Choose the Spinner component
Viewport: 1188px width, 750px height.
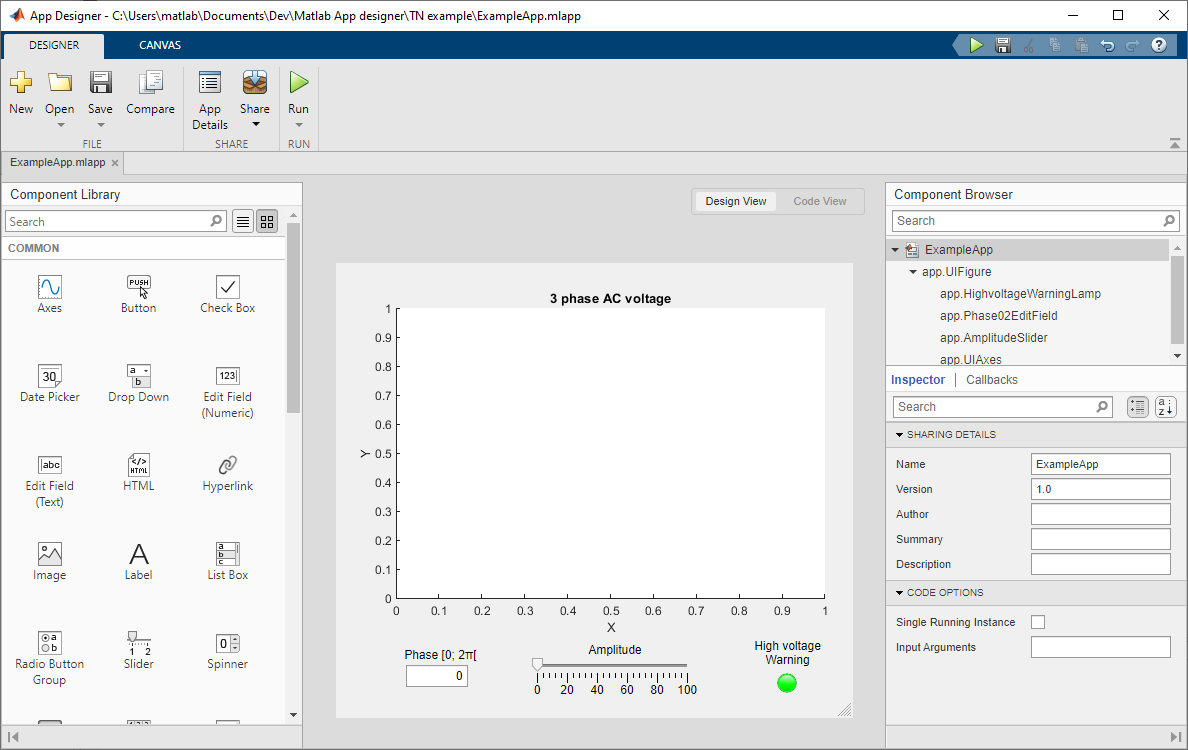pos(227,644)
